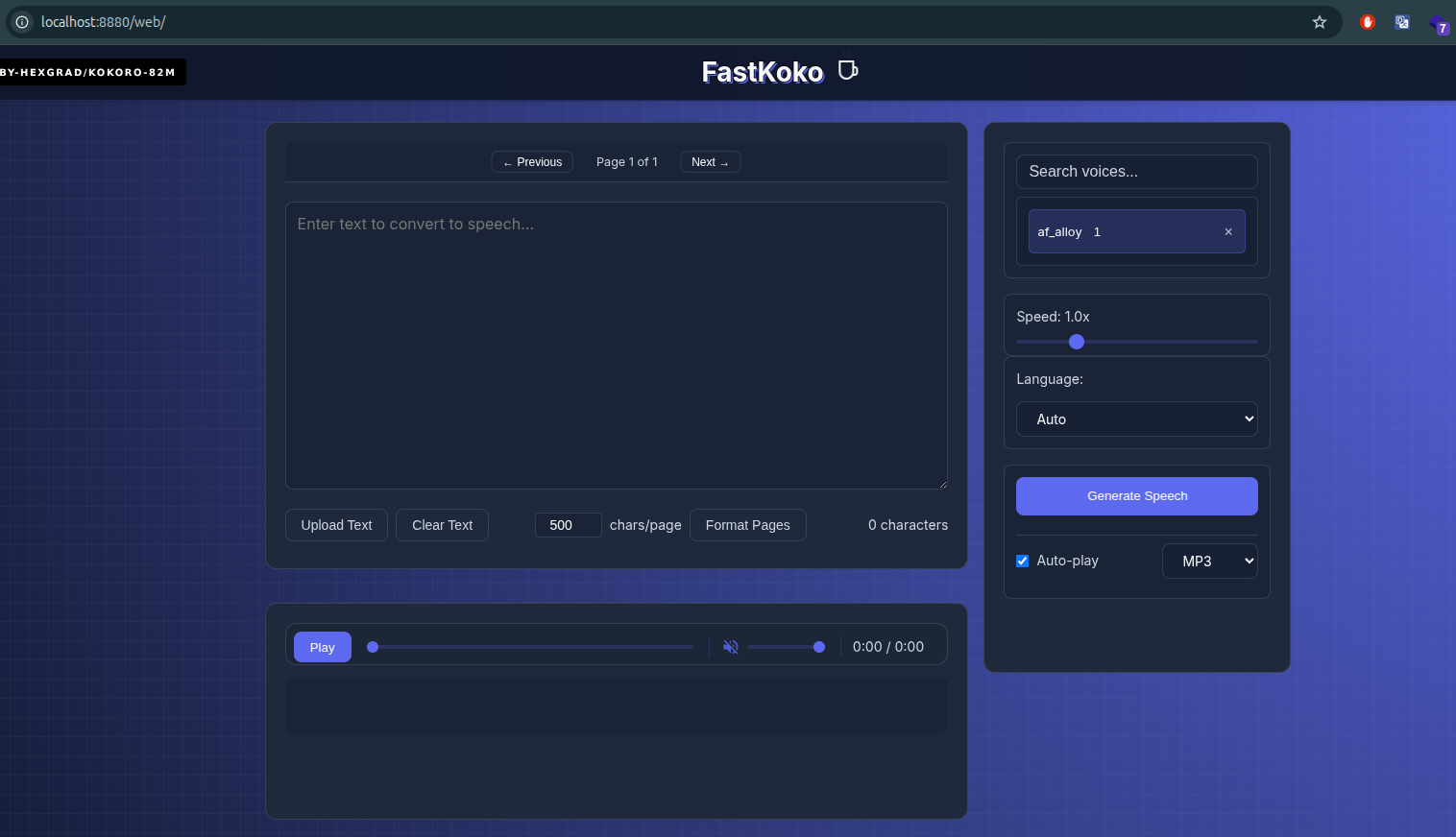Click the extension icon with the 7 badge

(x=1438, y=24)
